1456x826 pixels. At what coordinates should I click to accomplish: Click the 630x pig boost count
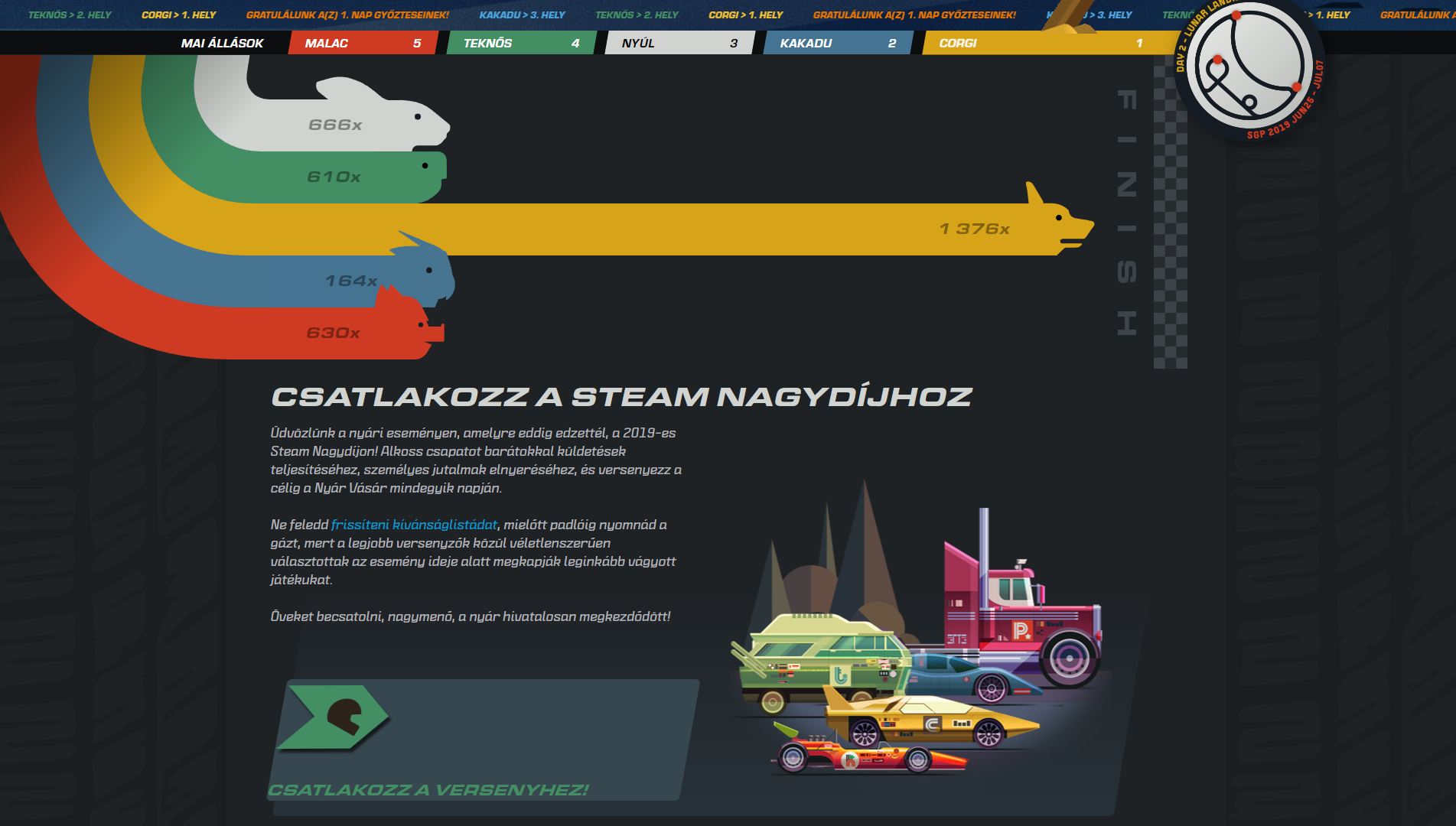point(333,333)
